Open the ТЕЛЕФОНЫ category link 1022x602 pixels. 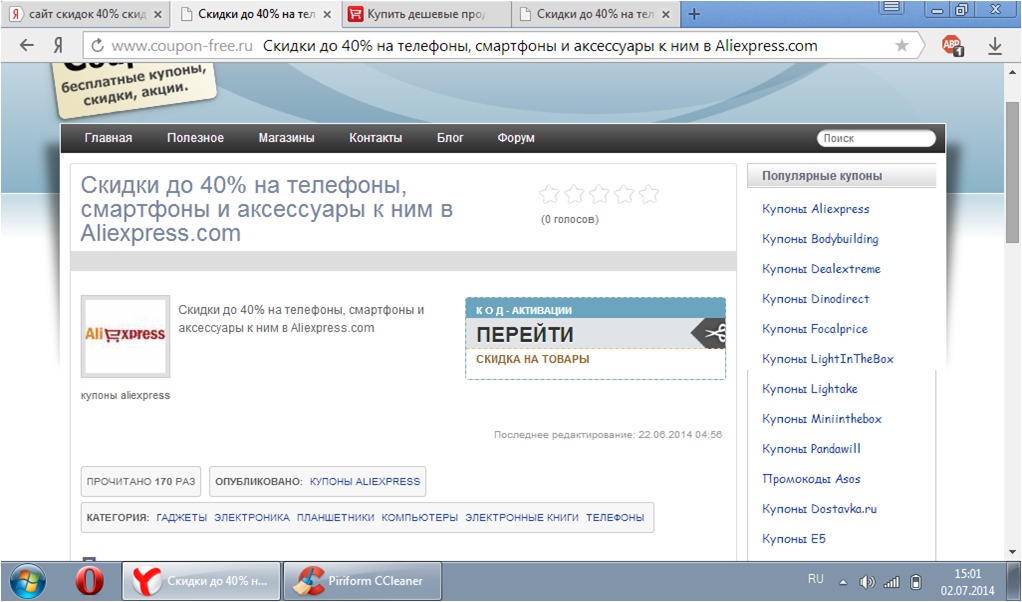(615, 517)
